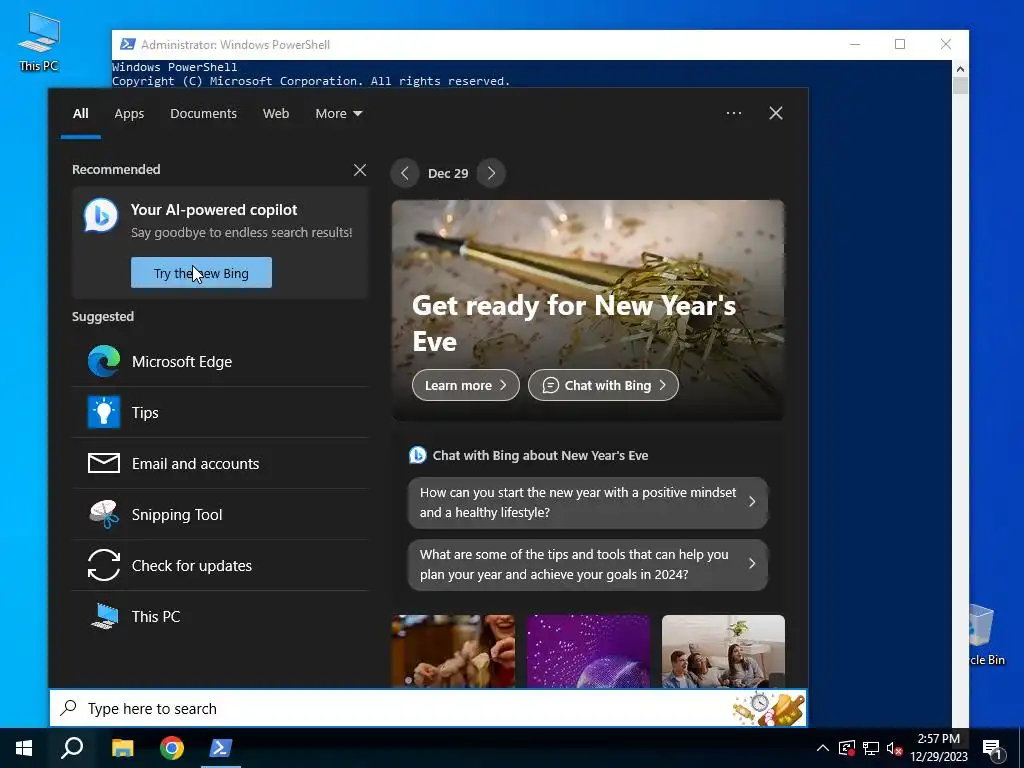
Task: Open the purple disco ball thumbnail
Action: (x=588, y=651)
